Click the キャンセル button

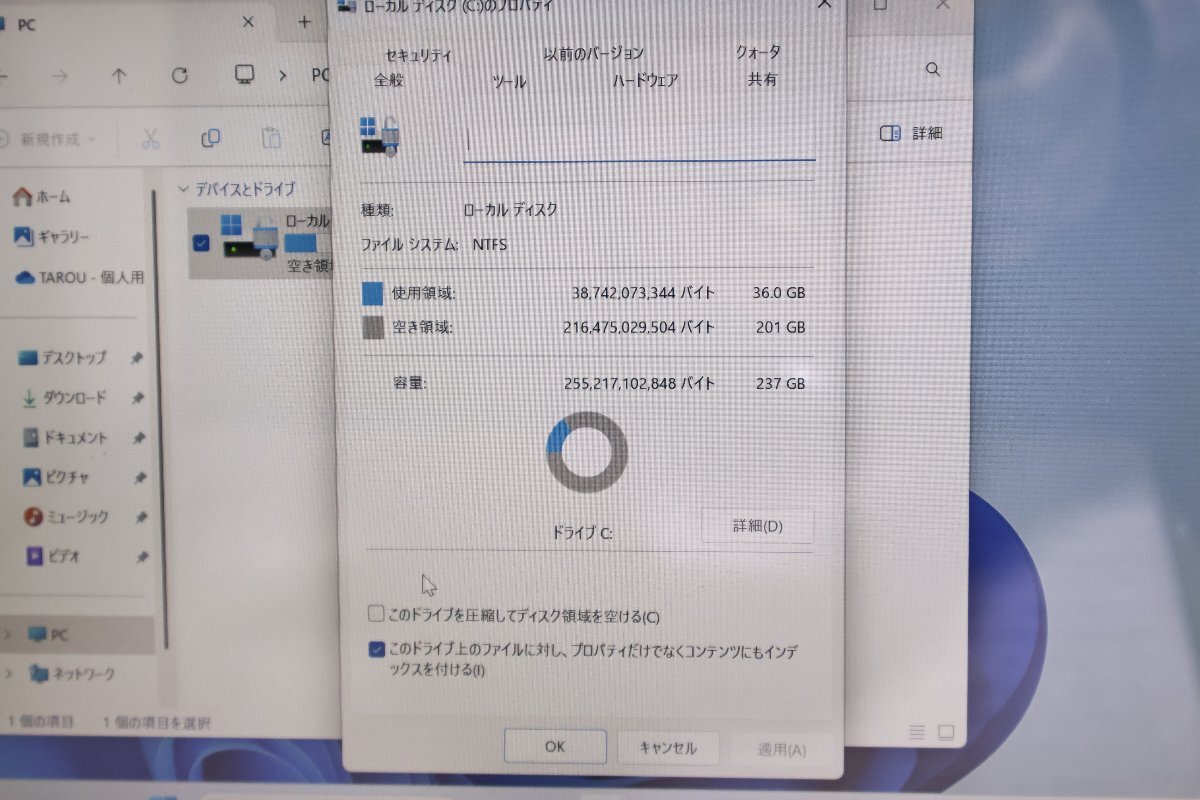667,747
